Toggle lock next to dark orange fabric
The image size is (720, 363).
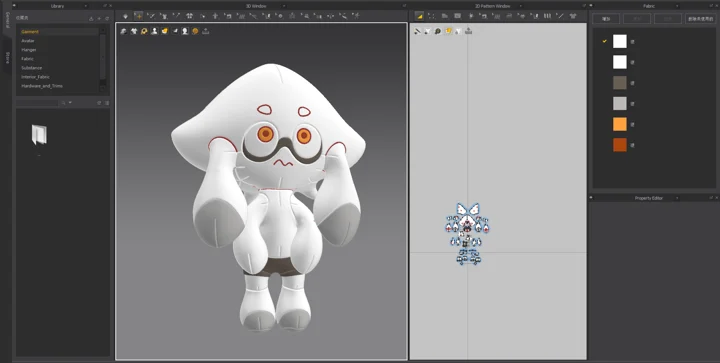tap(632, 145)
